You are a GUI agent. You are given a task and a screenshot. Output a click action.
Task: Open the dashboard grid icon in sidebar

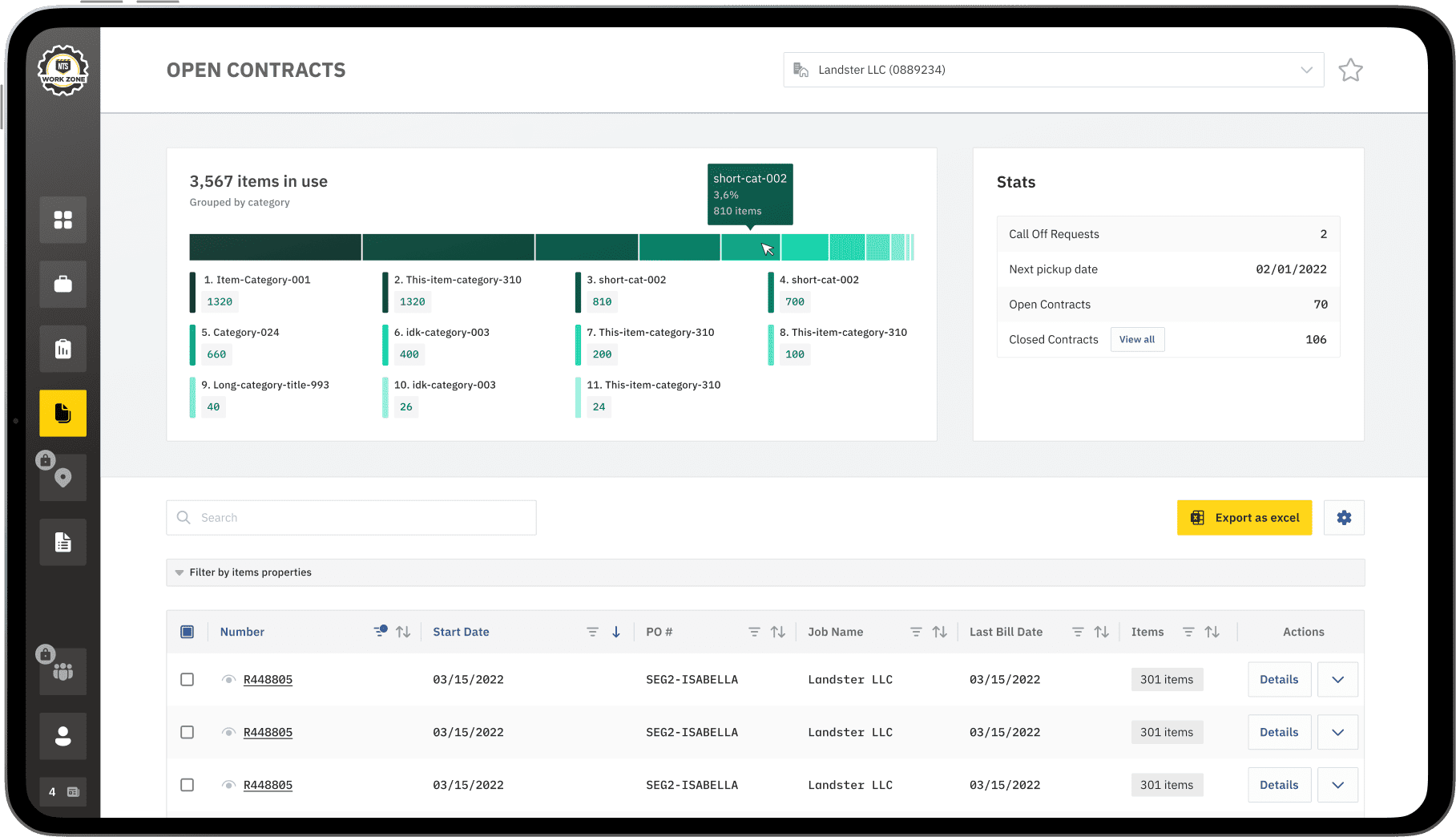[63, 220]
